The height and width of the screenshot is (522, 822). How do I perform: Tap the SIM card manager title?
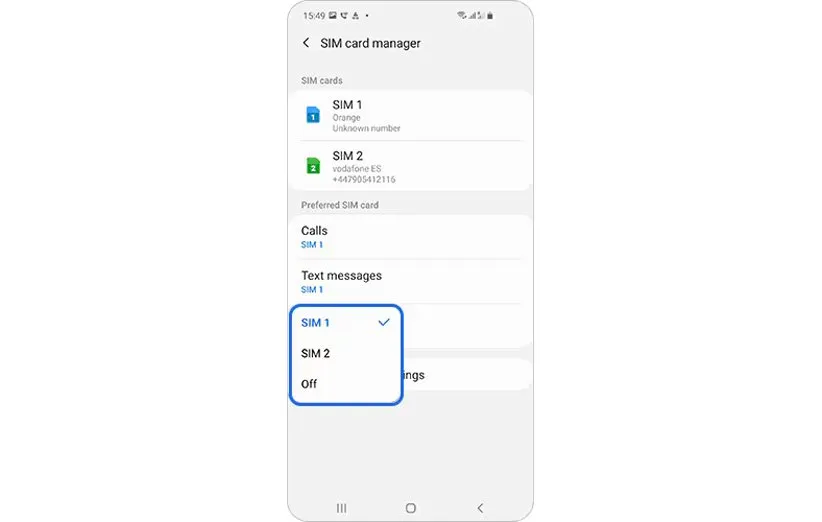click(370, 43)
